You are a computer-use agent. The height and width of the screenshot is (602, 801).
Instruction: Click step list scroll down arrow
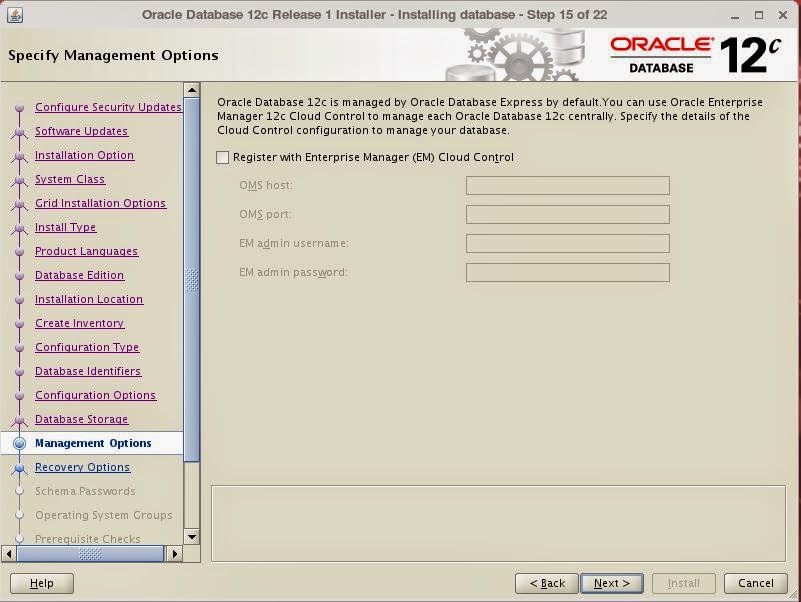(x=192, y=537)
